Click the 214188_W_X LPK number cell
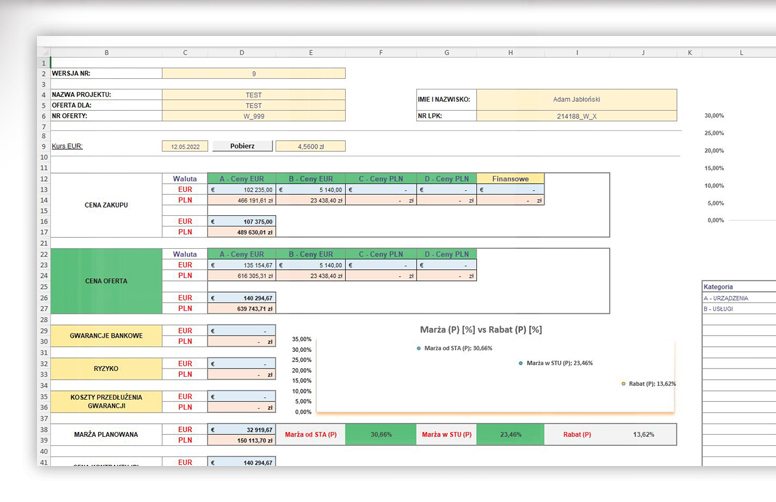Image resolution: width=776 pixels, height=502 pixels. (x=576, y=116)
